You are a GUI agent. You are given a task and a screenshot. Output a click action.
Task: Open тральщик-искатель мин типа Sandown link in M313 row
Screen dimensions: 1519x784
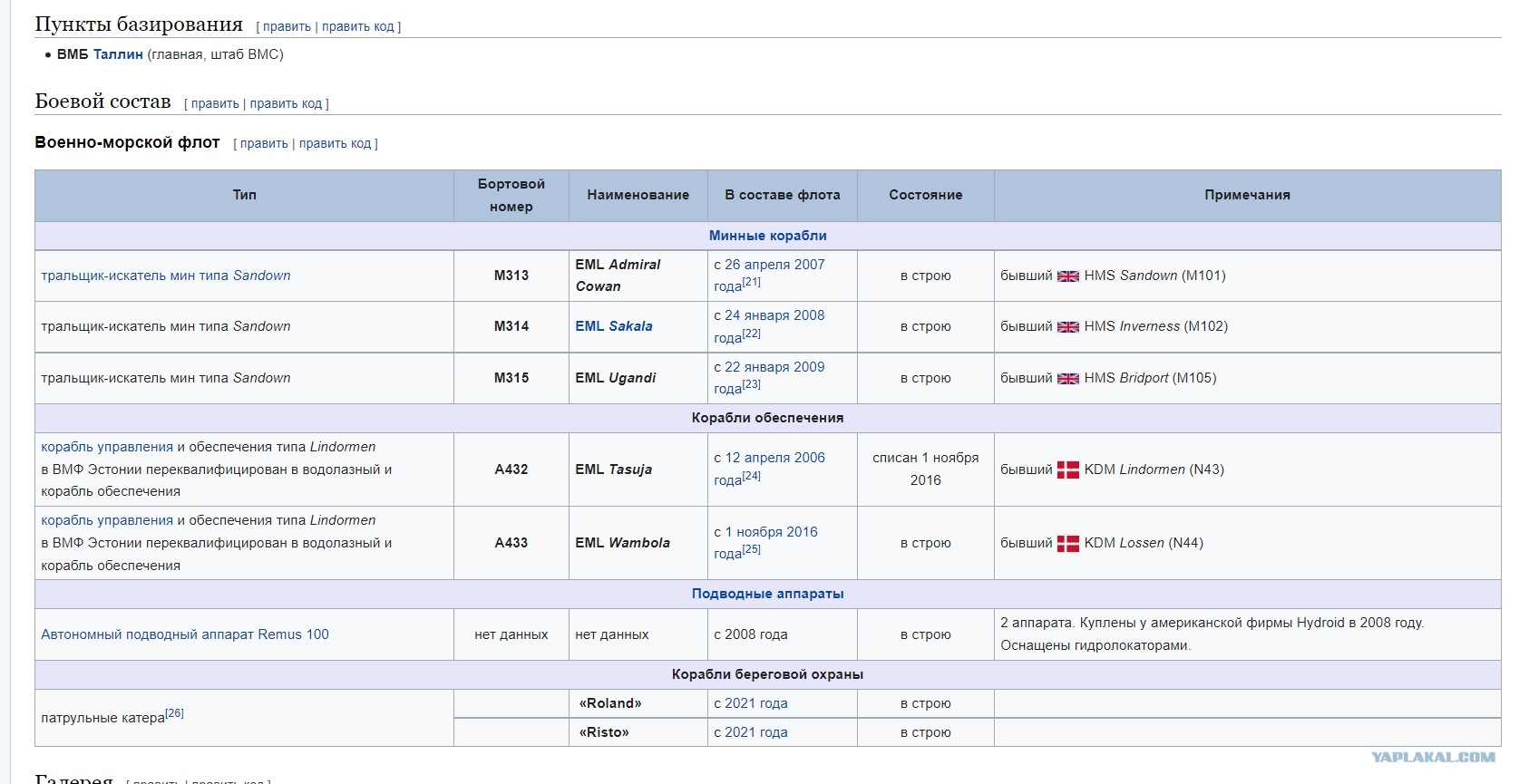(x=166, y=276)
